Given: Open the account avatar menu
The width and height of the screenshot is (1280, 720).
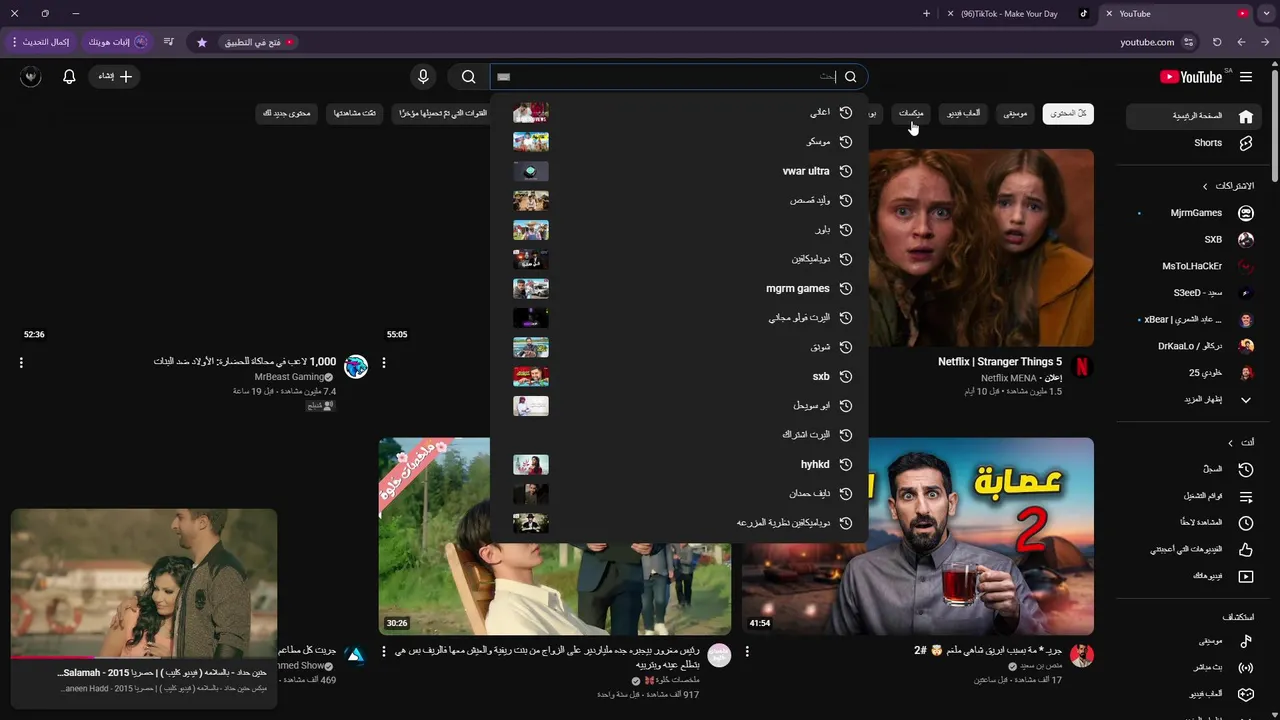Looking at the screenshot, I should click(31, 77).
